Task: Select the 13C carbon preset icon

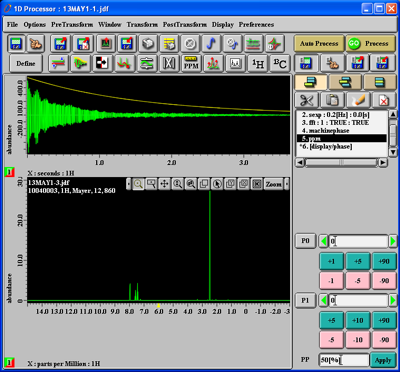Action: tap(279, 63)
